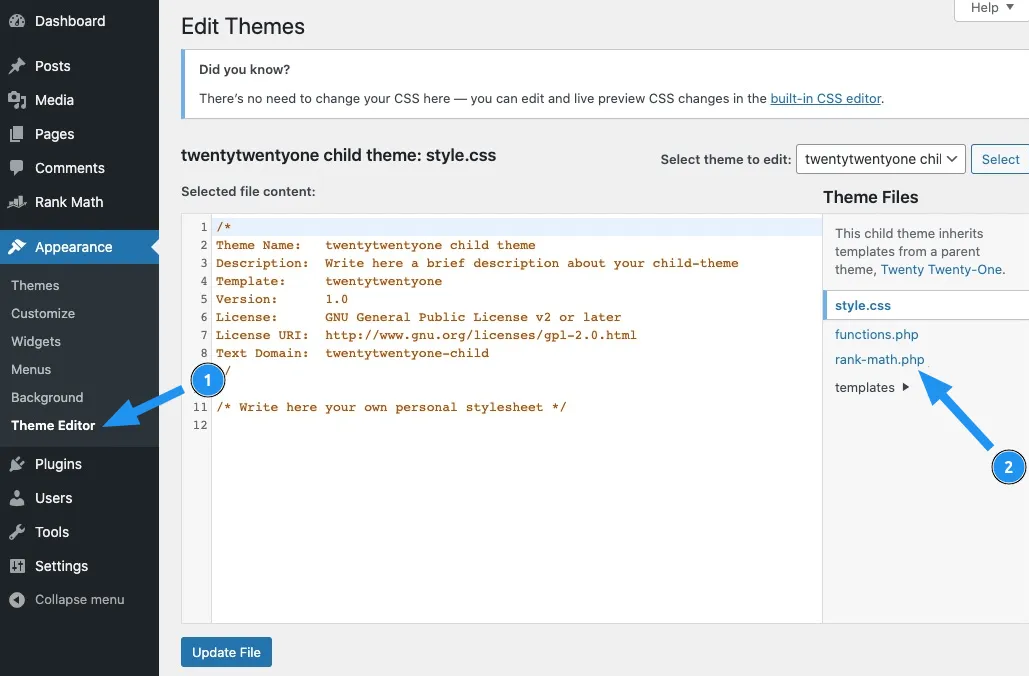
Task: Click the Media library icon
Action: pyautogui.click(x=17, y=100)
